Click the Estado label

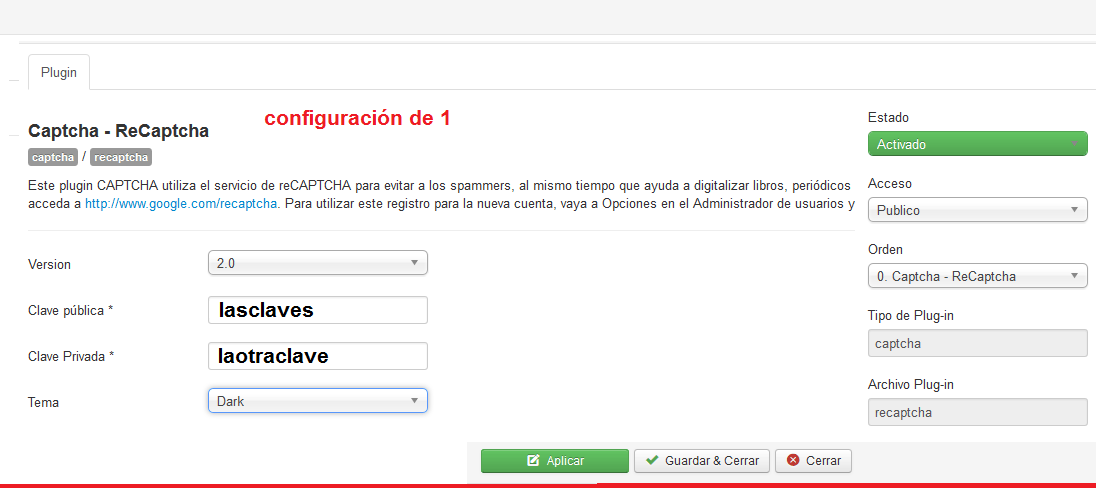(x=888, y=117)
